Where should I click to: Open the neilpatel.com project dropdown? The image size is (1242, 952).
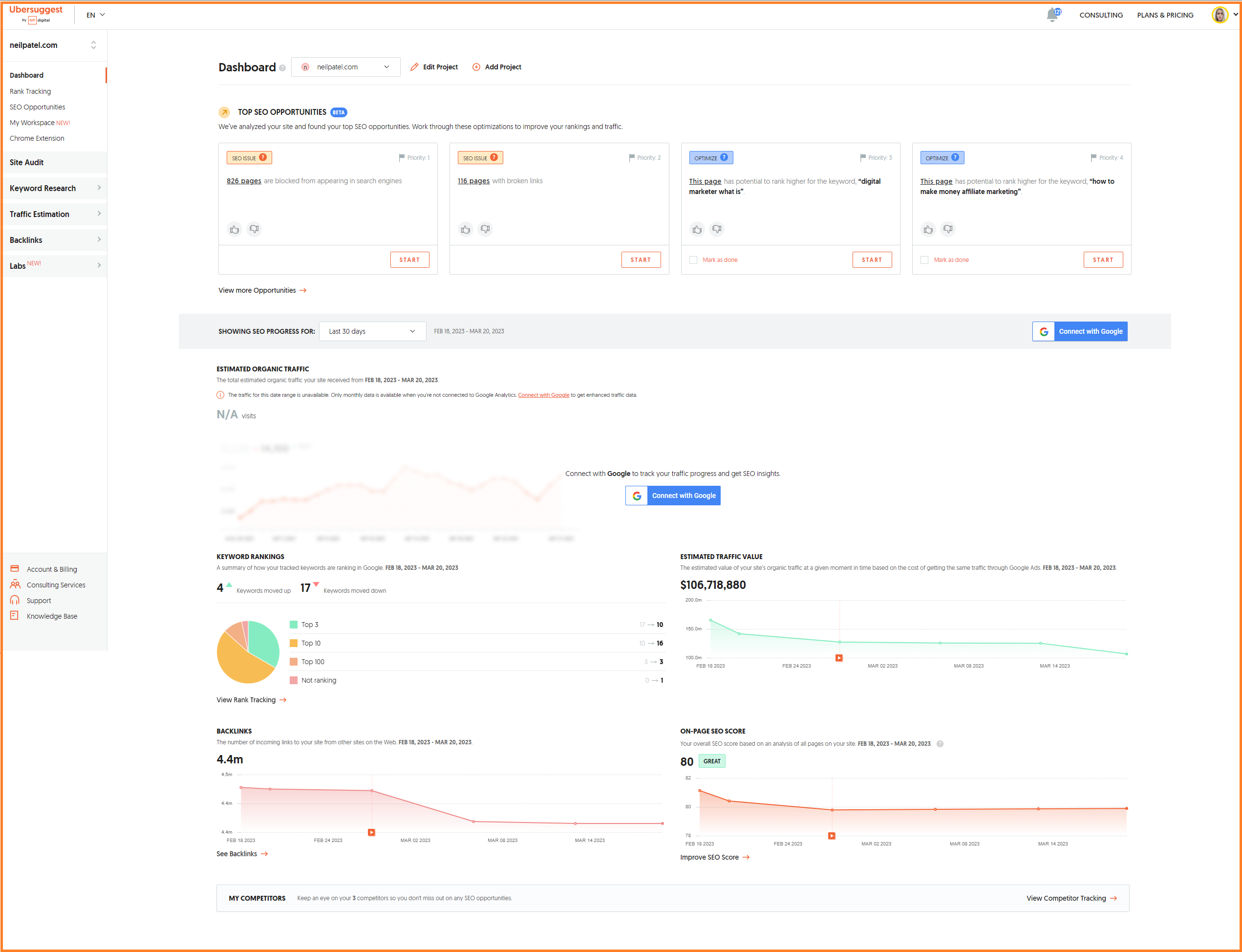coord(345,67)
